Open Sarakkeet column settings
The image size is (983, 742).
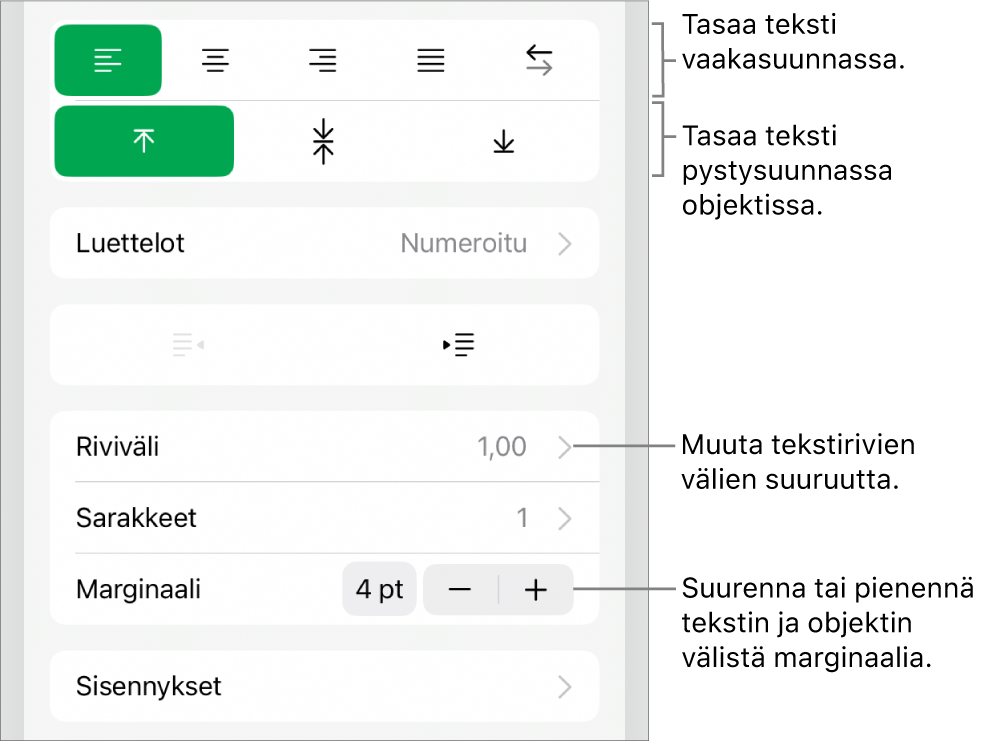click(x=325, y=518)
